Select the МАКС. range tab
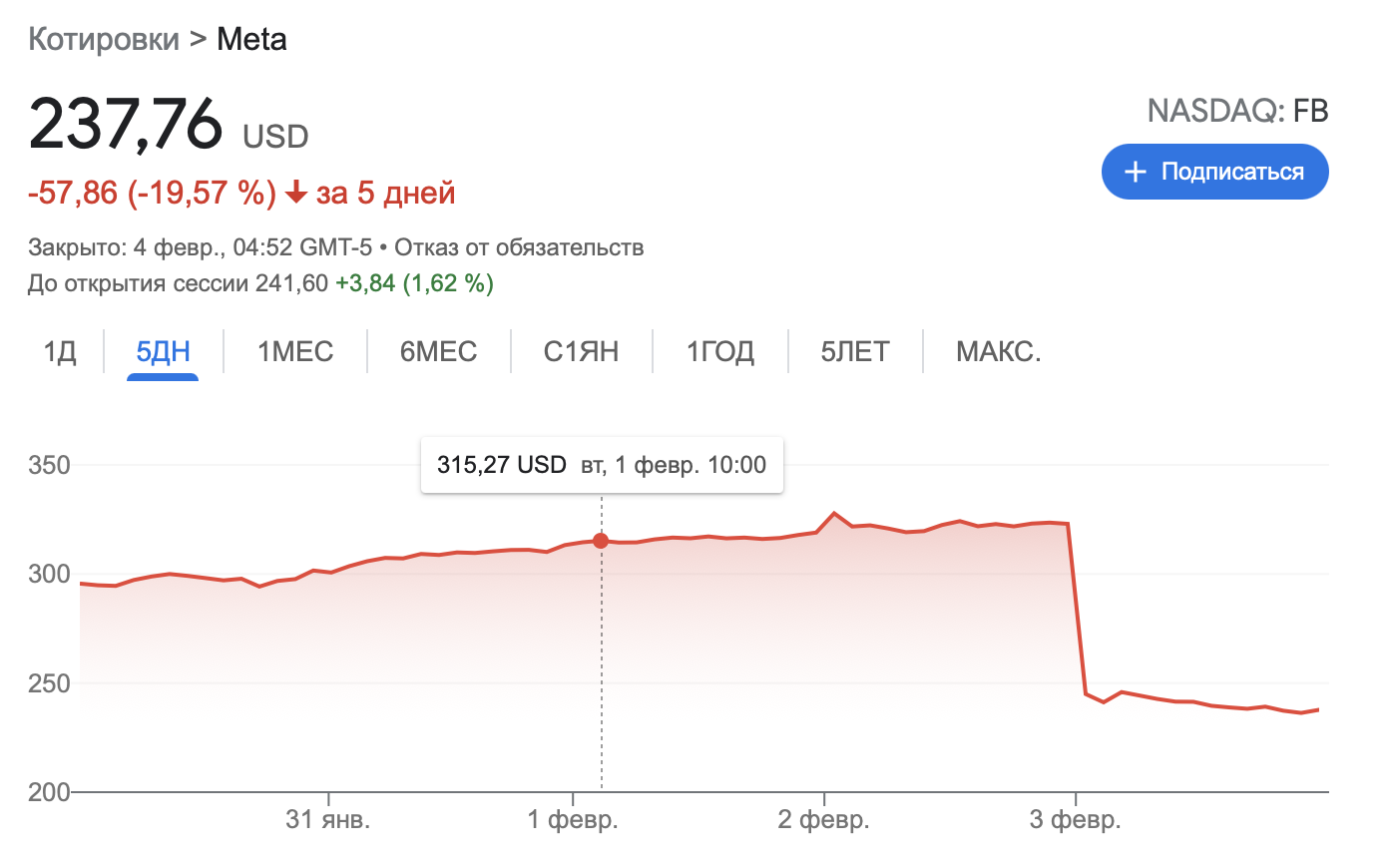 [998, 351]
